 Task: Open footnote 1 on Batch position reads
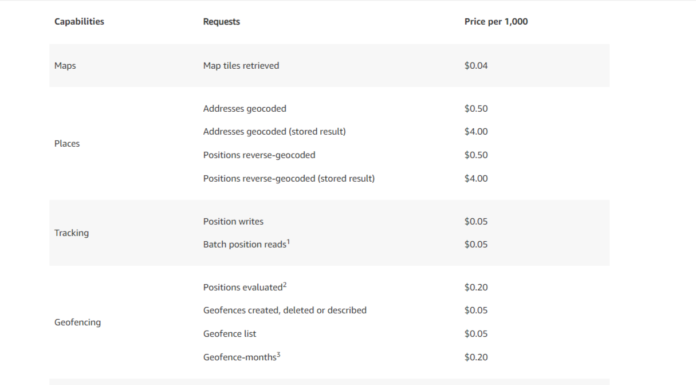point(289,242)
